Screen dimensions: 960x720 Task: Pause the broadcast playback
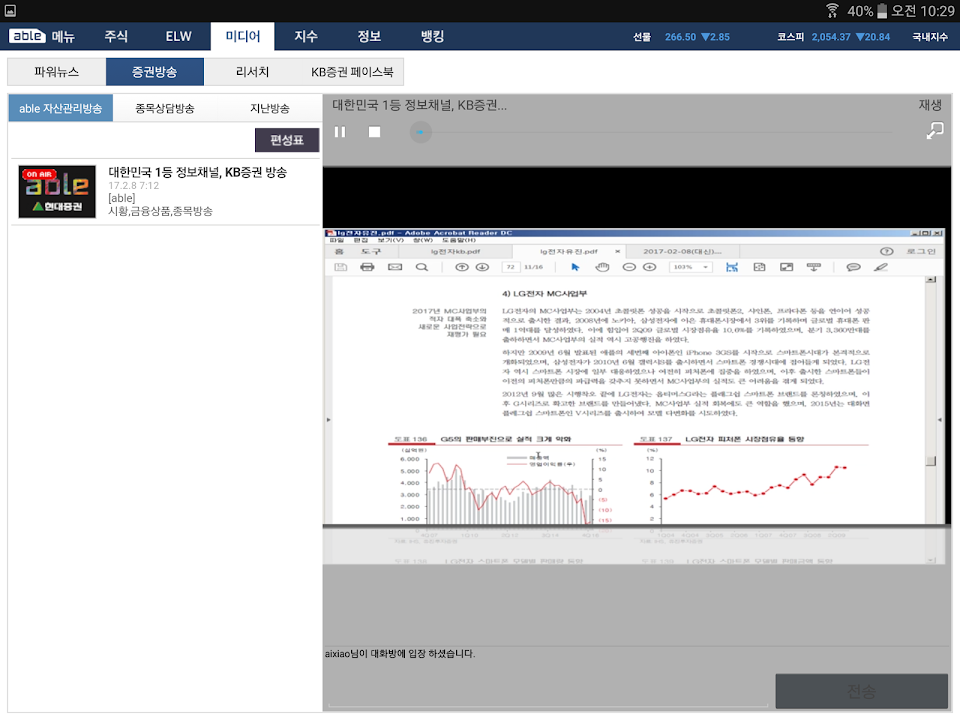[340, 132]
